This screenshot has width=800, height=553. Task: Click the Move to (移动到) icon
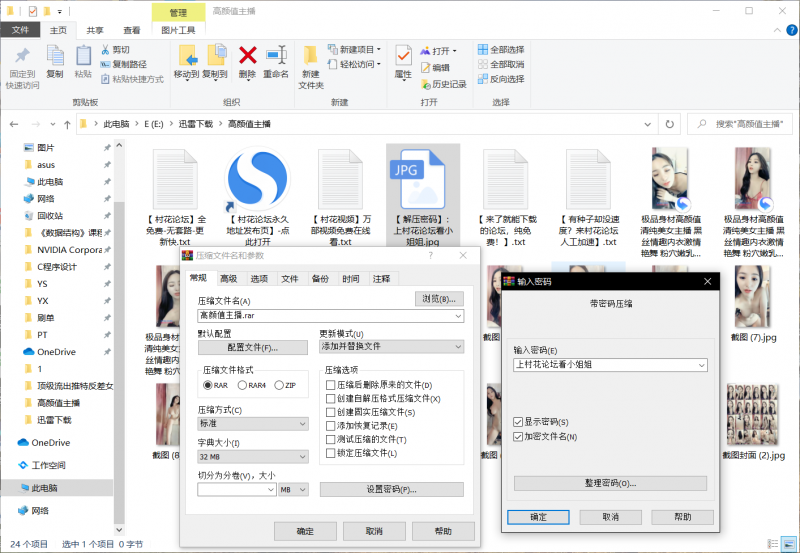[x=186, y=60]
